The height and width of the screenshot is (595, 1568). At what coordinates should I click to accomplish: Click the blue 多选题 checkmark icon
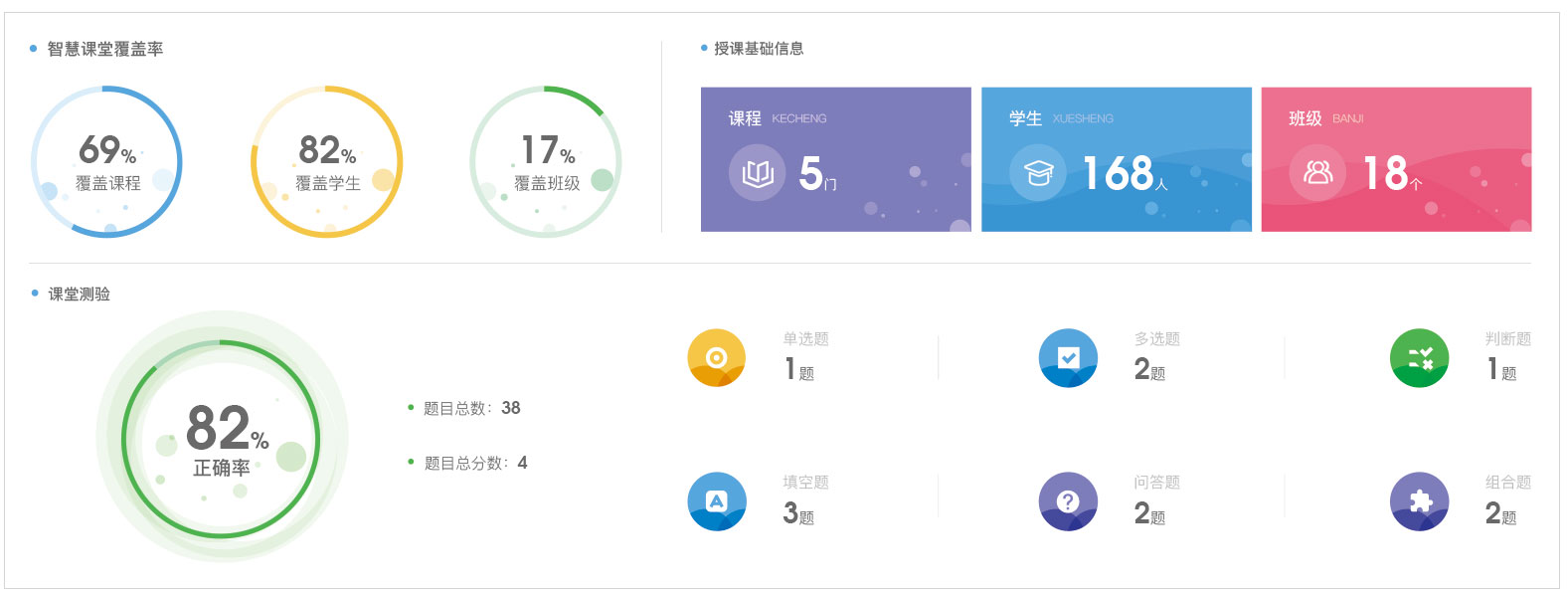coord(1069,358)
